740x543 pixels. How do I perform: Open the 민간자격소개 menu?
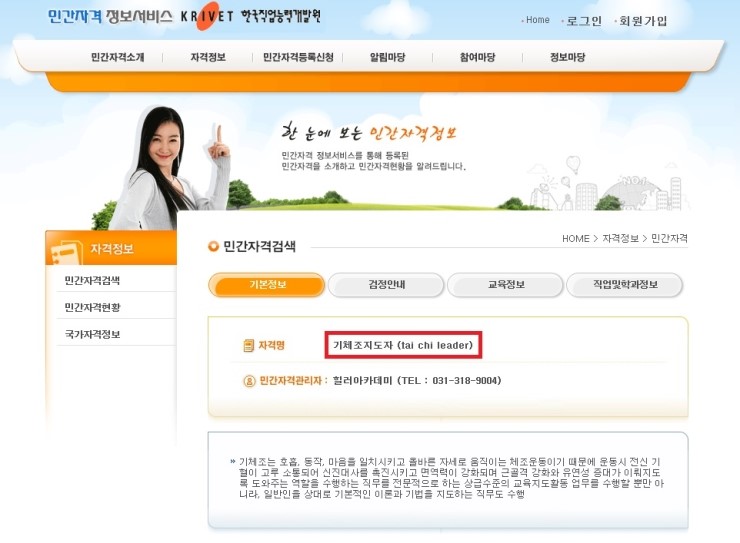click(x=118, y=58)
